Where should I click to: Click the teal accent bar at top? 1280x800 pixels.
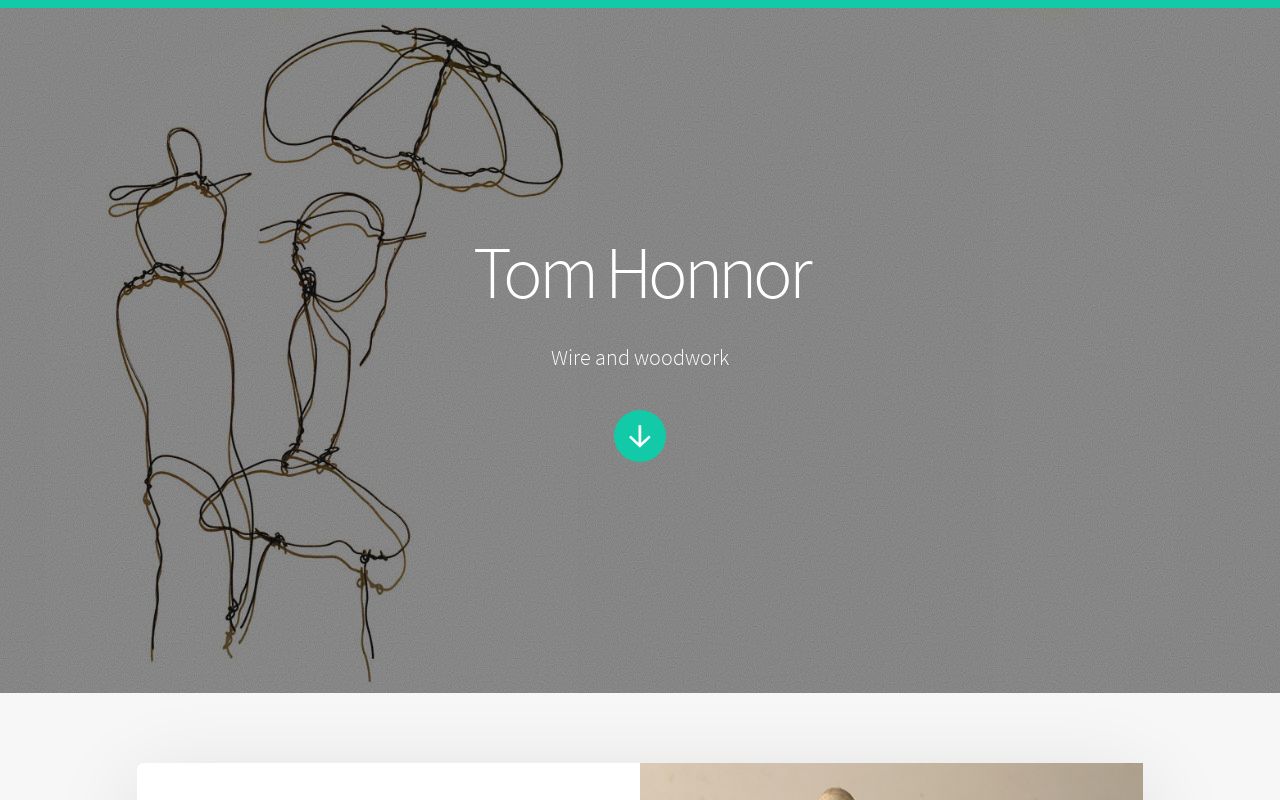coord(640,4)
